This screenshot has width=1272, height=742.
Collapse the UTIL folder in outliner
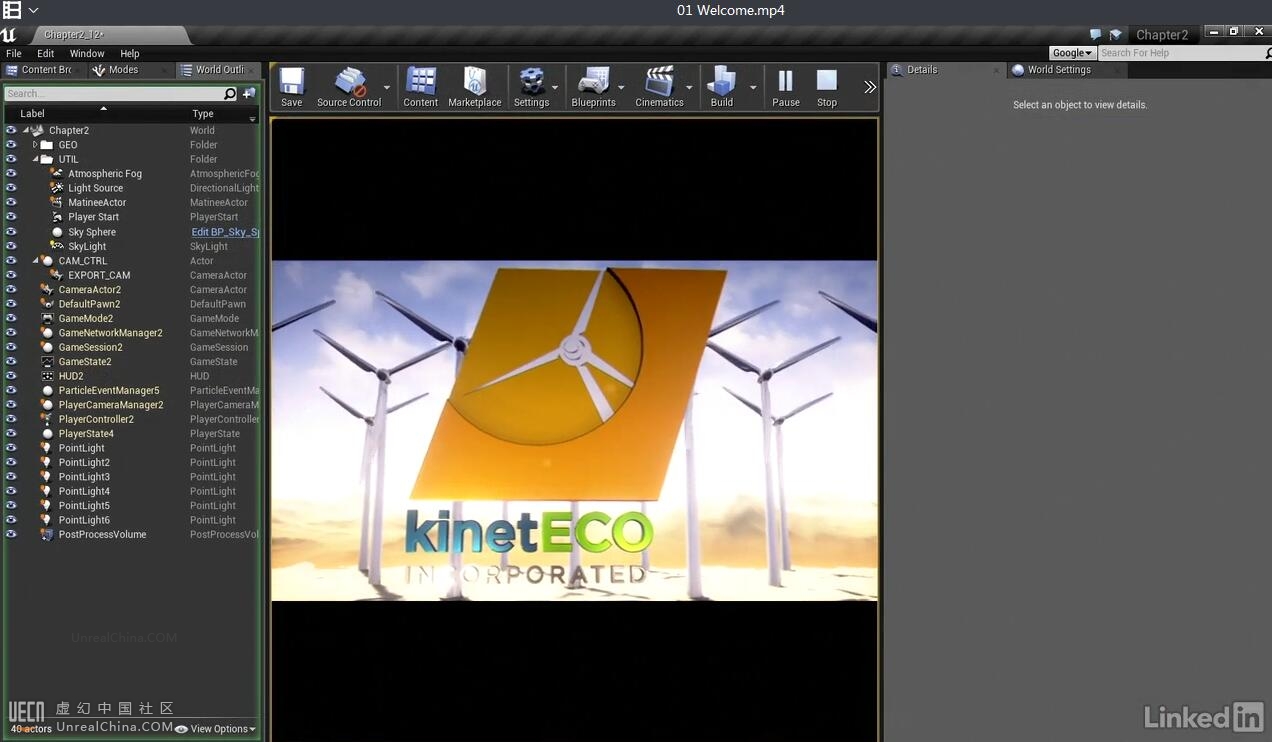coord(35,159)
